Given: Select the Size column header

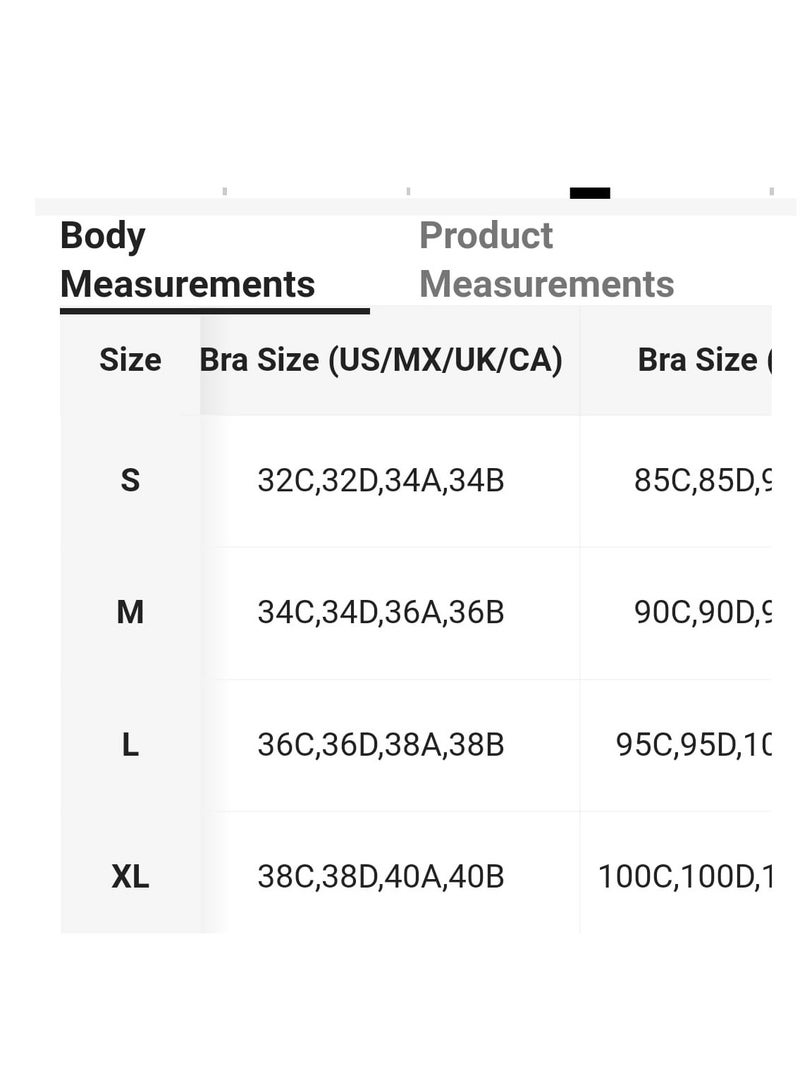Looking at the screenshot, I should pyautogui.click(x=130, y=360).
